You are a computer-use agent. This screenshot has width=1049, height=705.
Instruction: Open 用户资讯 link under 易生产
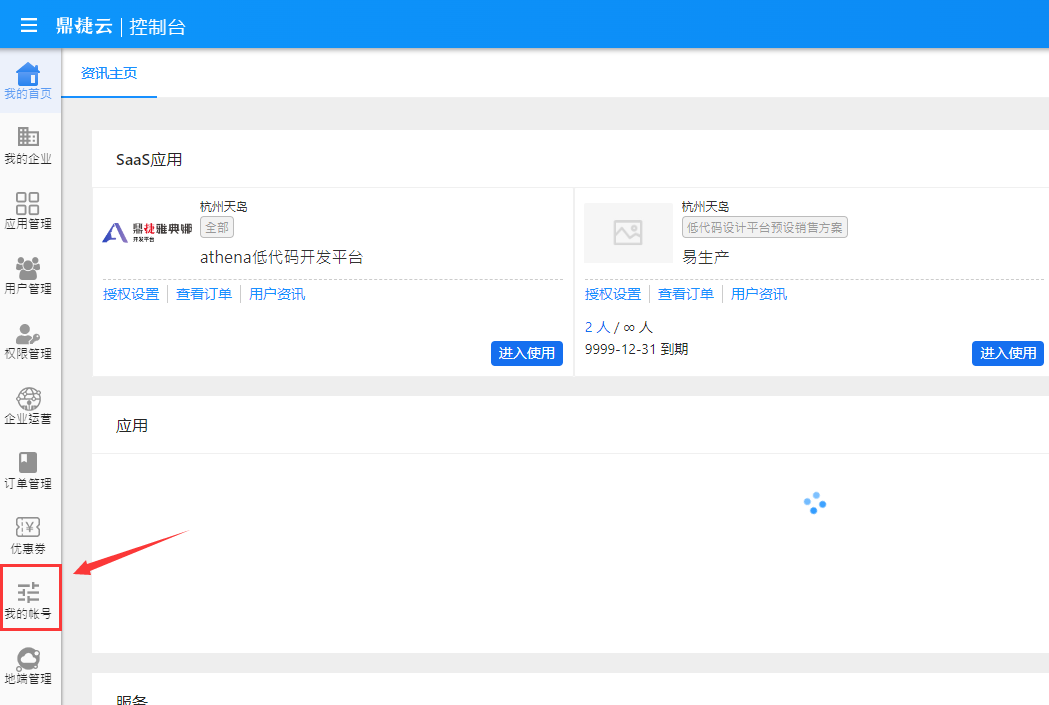[759, 294]
